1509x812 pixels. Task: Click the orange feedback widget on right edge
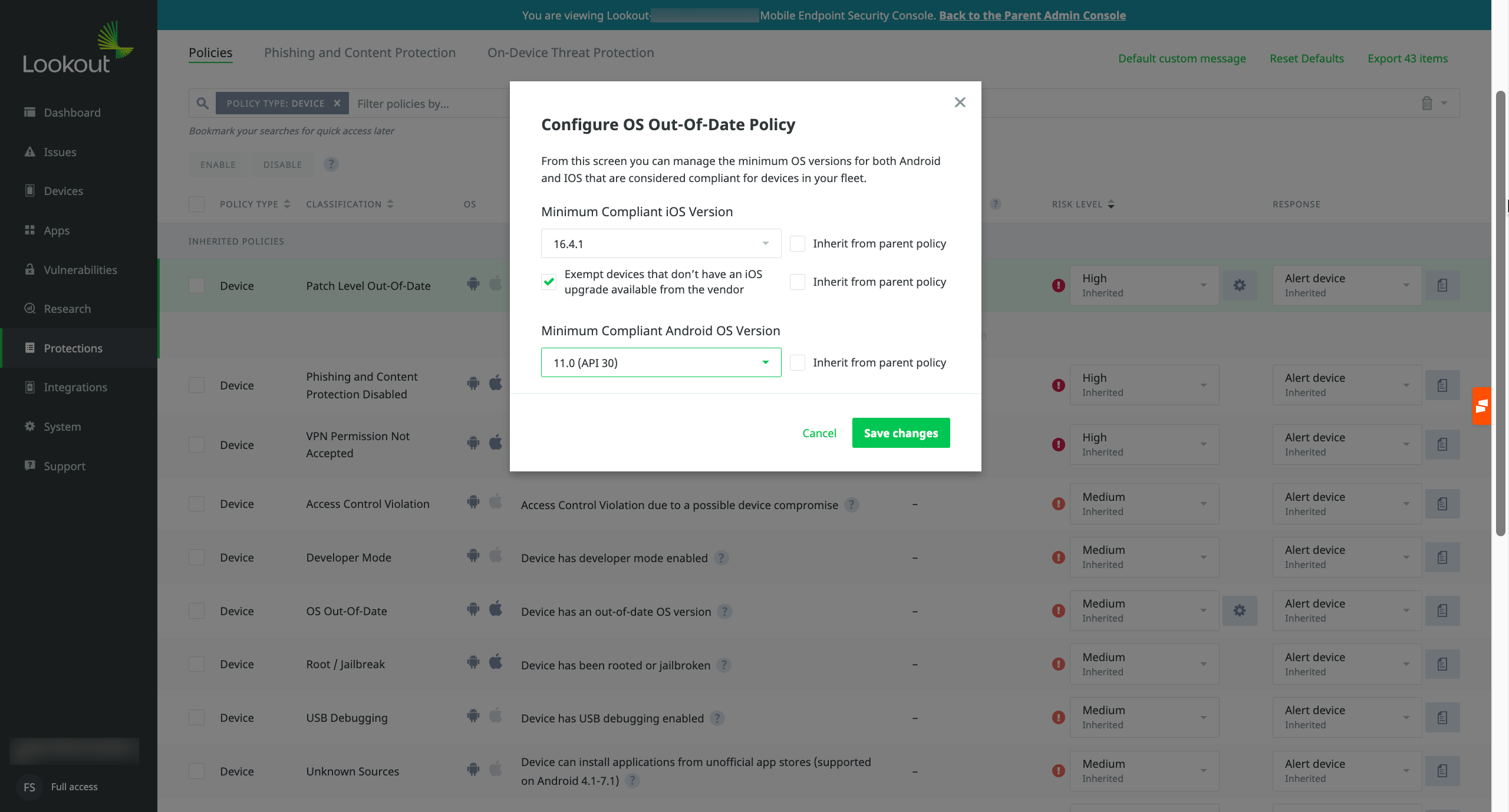coord(1481,405)
